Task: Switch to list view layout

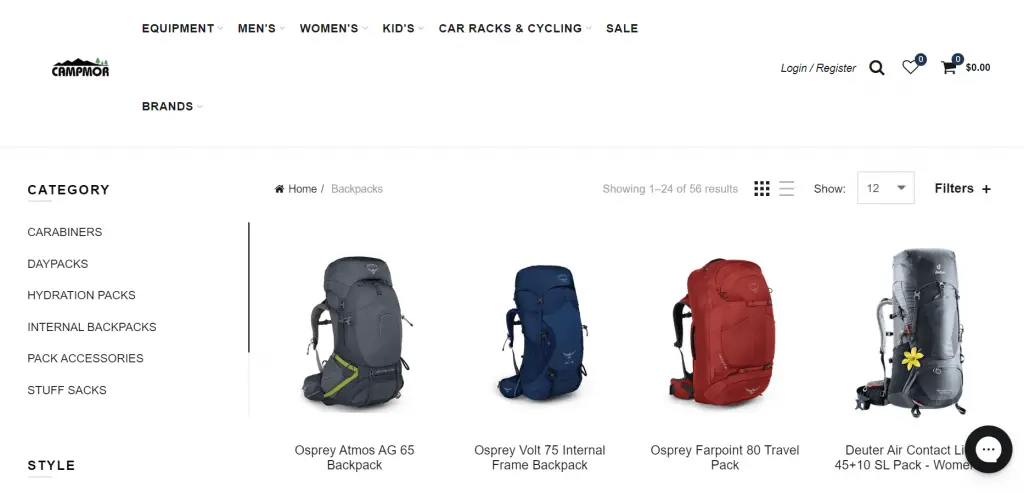Action: pyautogui.click(x=786, y=189)
